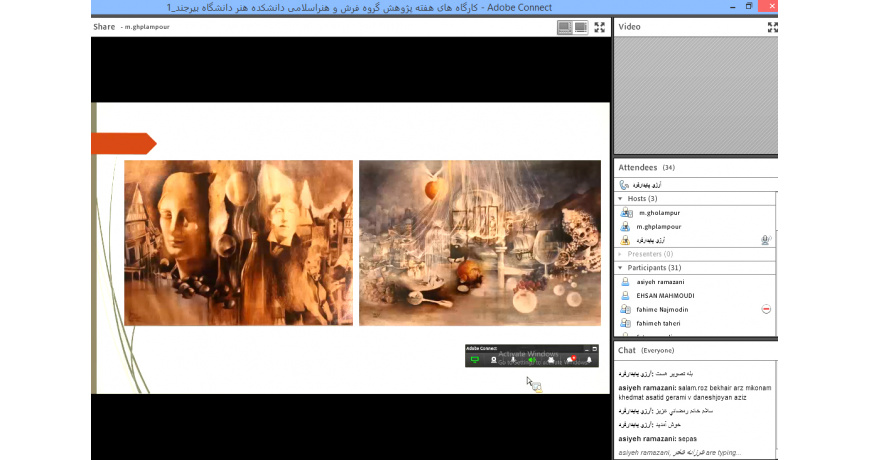The height and width of the screenshot is (460, 870).
Task: Click chat message starting 'salam roz bekhair'
Action: point(695,393)
